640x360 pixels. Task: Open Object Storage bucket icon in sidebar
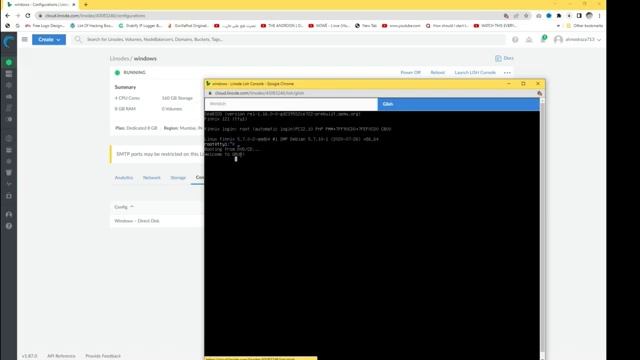pos(9,173)
